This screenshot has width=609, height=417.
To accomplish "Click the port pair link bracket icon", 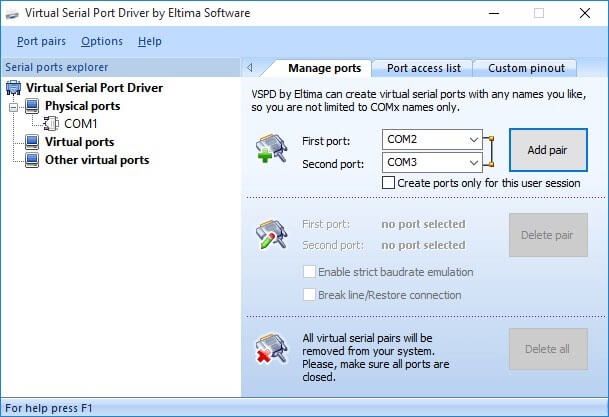I will point(489,151).
